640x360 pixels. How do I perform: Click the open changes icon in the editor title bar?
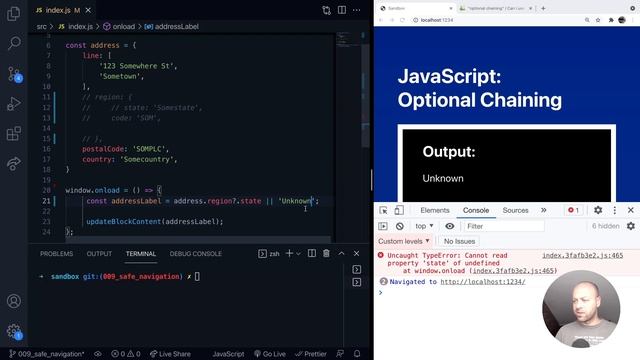coord(326,10)
